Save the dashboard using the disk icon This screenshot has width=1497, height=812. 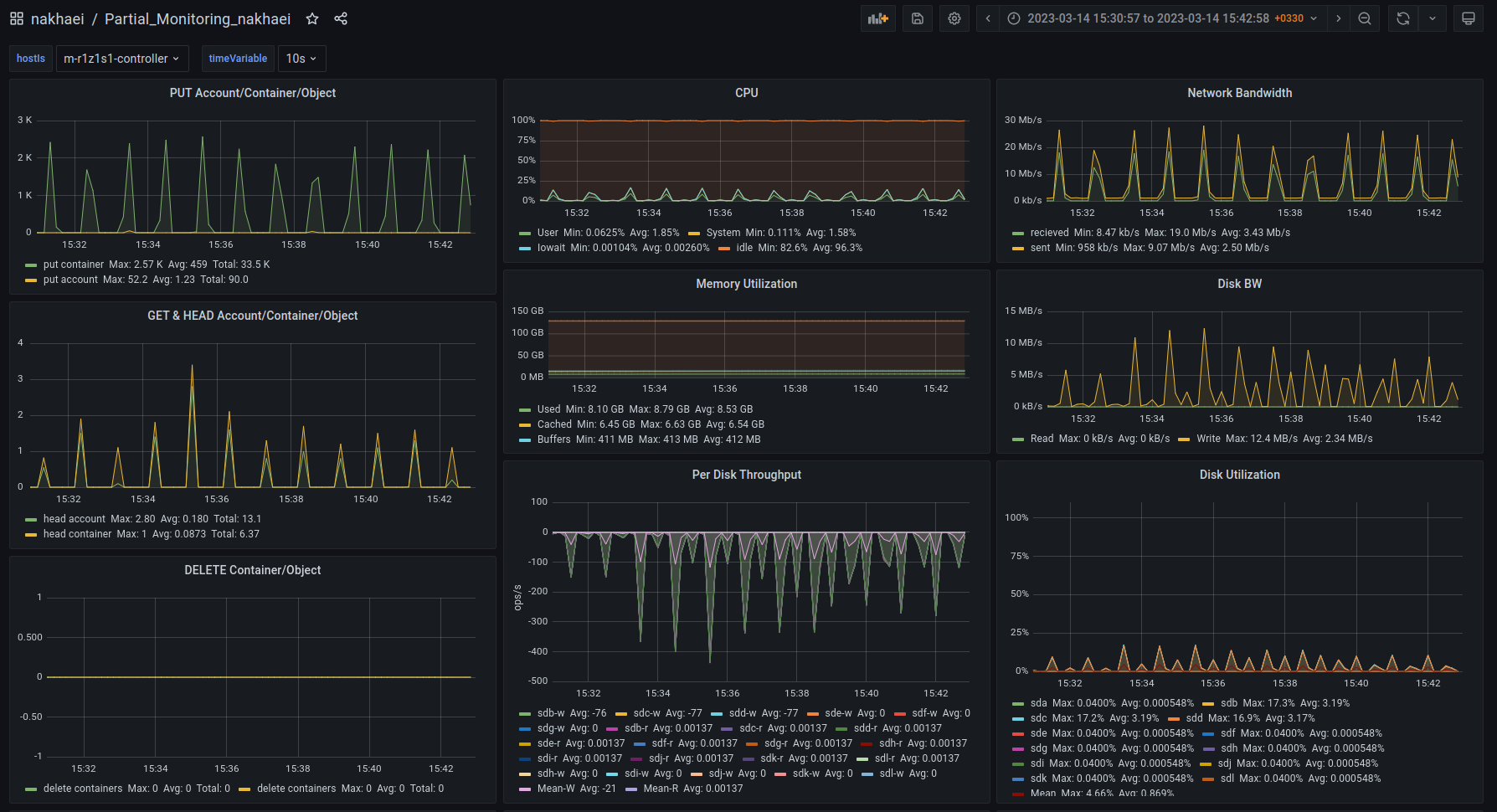(x=918, y=18)
